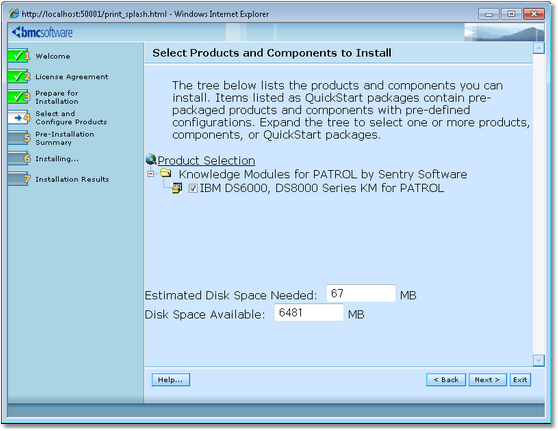Select the Select and Configure Products step label
This screenshot has width=558, height=431.
(71, 118)
